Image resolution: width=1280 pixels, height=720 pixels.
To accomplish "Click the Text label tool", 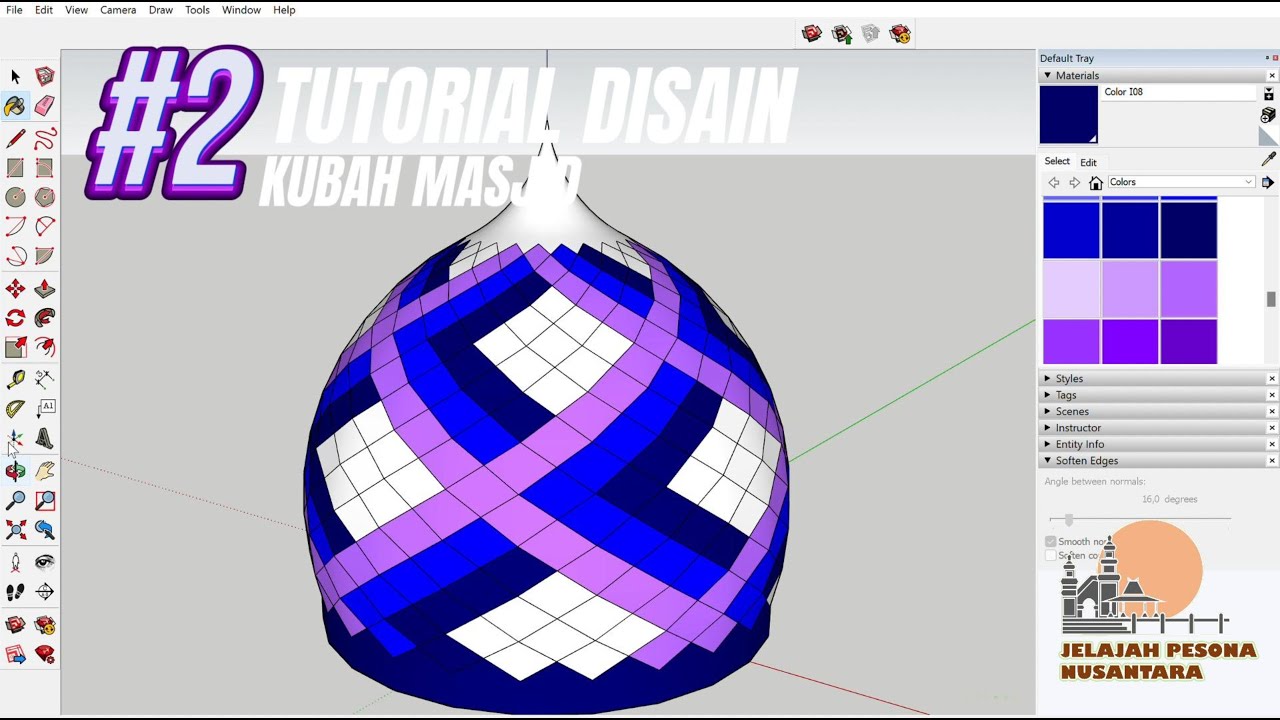I will tap(44, 409).
